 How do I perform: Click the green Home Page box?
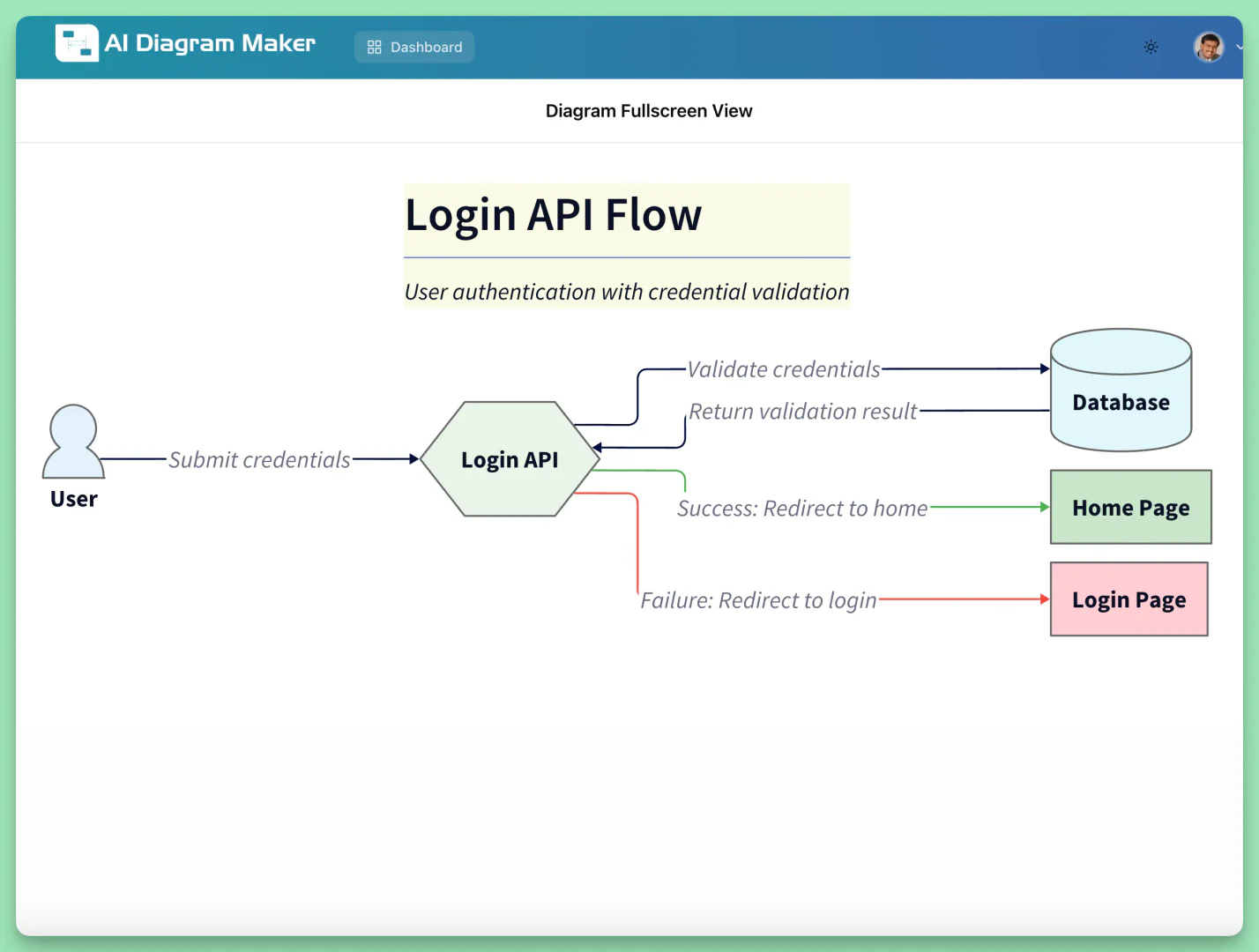(x=1130, y=507)
